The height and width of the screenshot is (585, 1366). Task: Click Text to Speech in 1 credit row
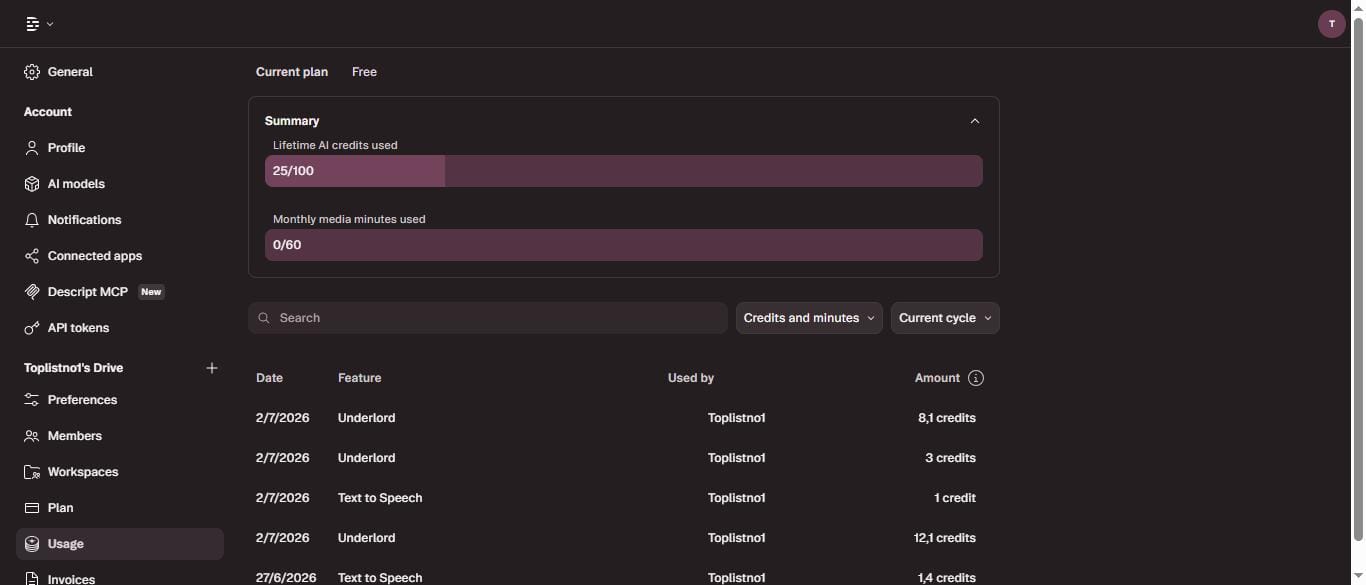click(380, 498)
